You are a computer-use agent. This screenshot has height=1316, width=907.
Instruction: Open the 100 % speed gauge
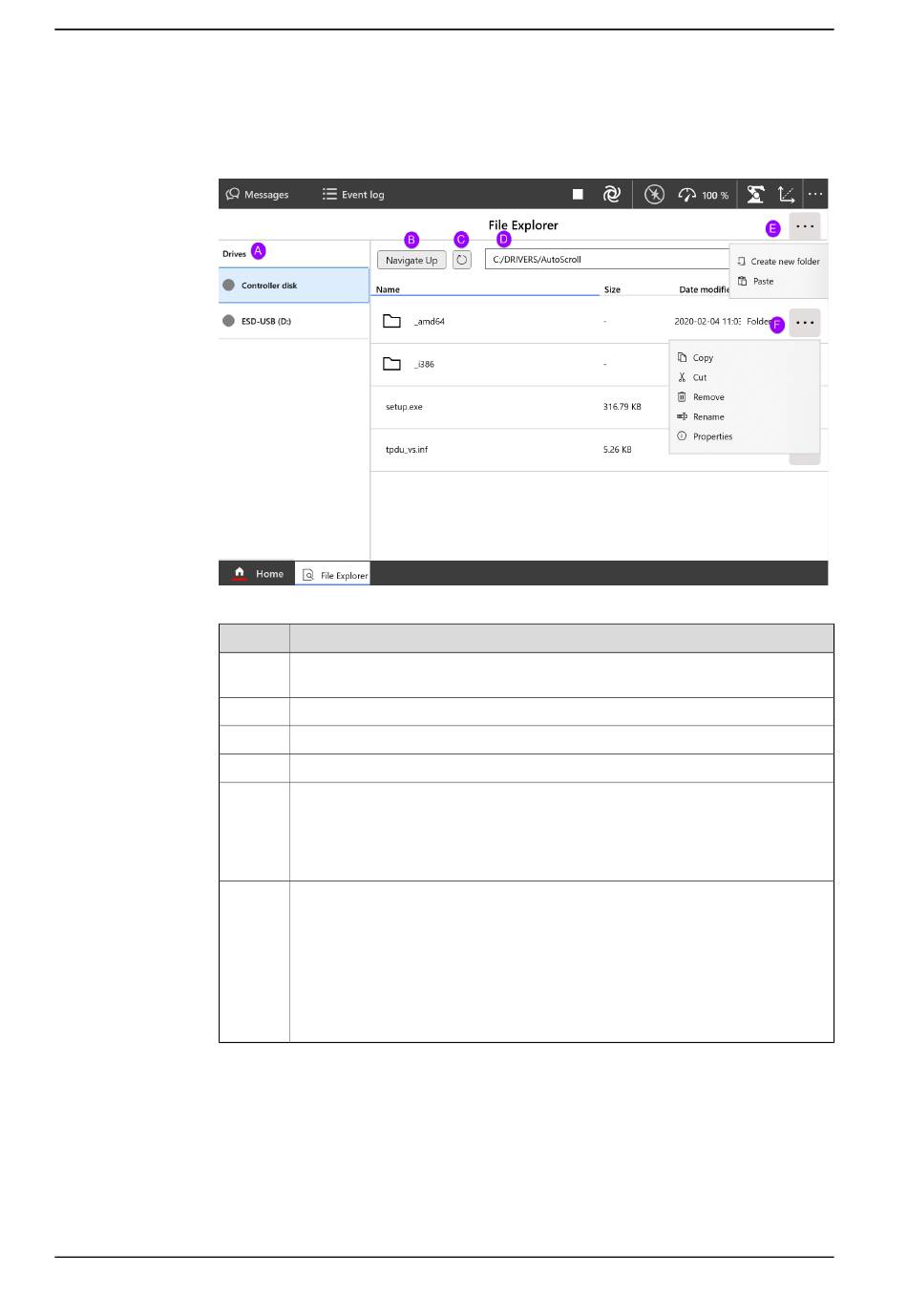coord(704,195)
